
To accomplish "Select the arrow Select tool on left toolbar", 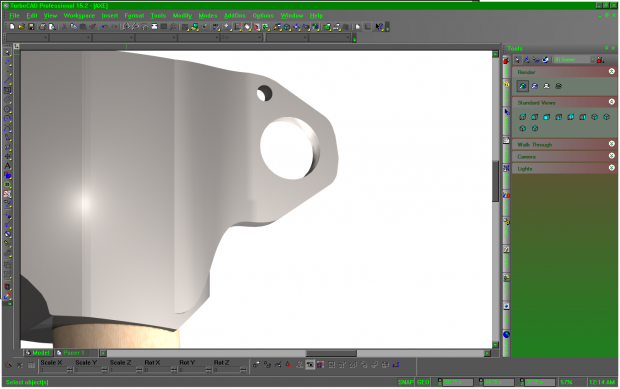I will pyautogui.click(x=8, y=53).
